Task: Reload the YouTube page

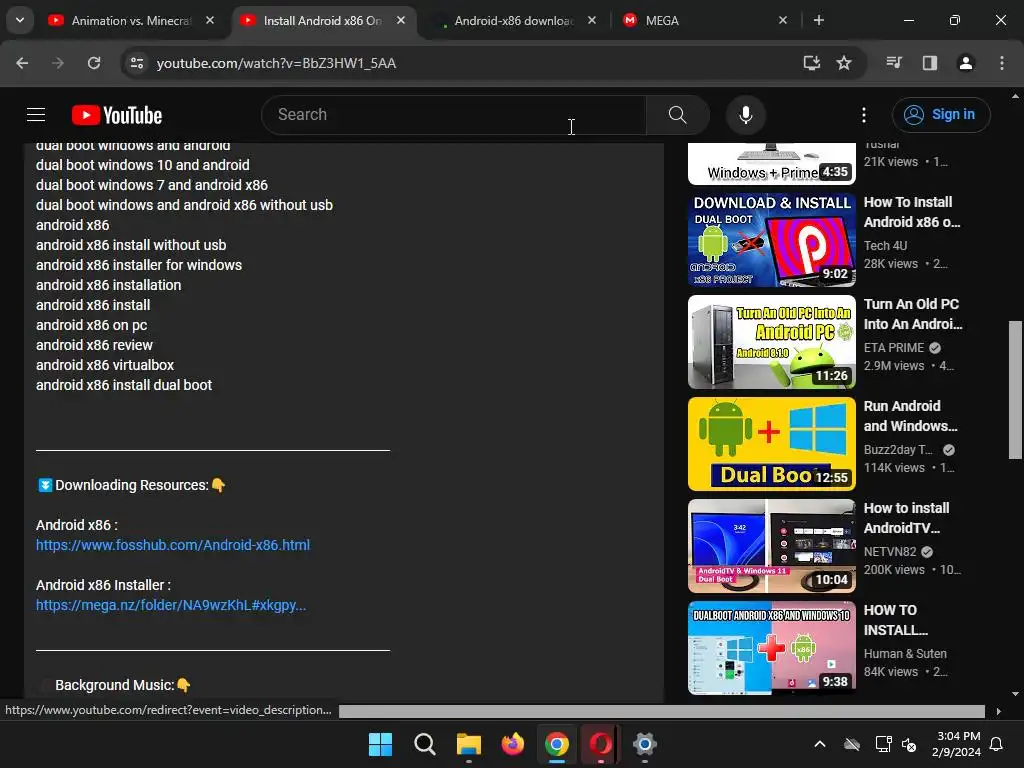Action: (94, 63)
